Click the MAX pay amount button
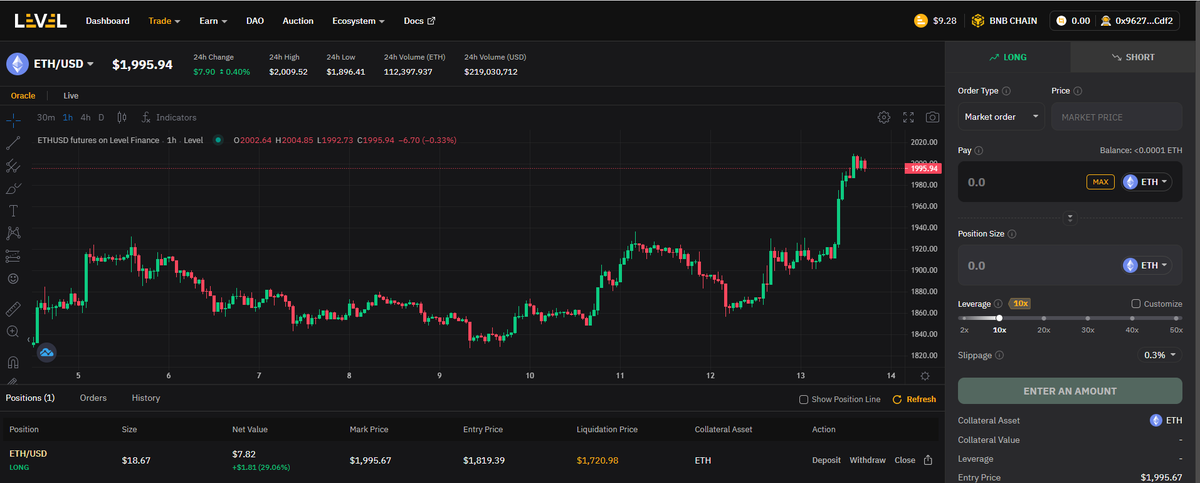 click(1100, 182)
